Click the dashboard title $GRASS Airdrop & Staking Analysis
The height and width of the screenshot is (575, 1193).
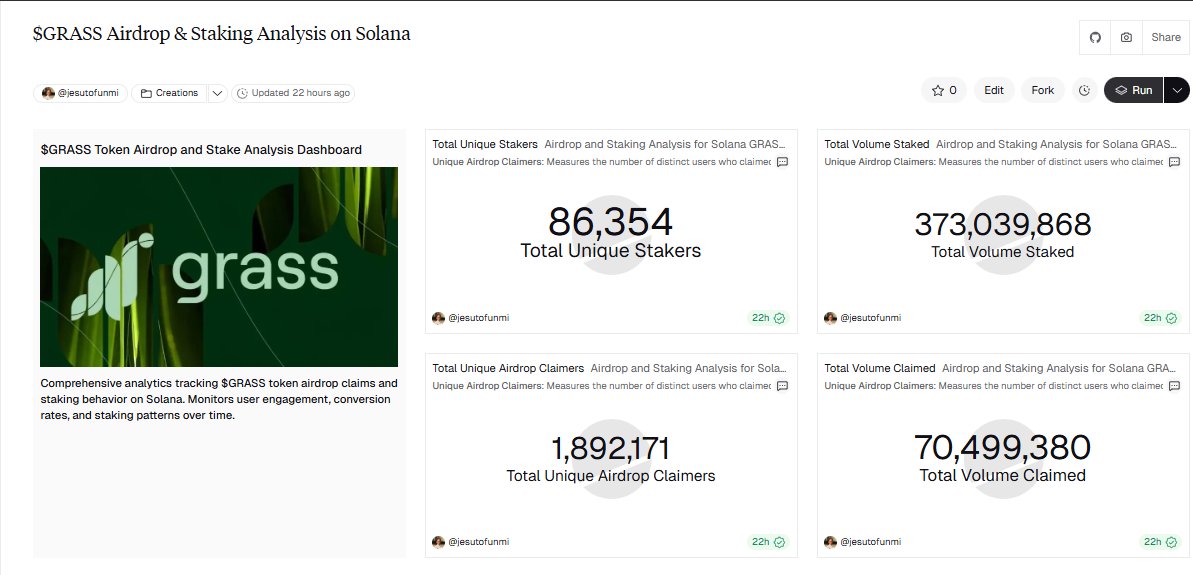pyautogui.click(x=221, y=33)
